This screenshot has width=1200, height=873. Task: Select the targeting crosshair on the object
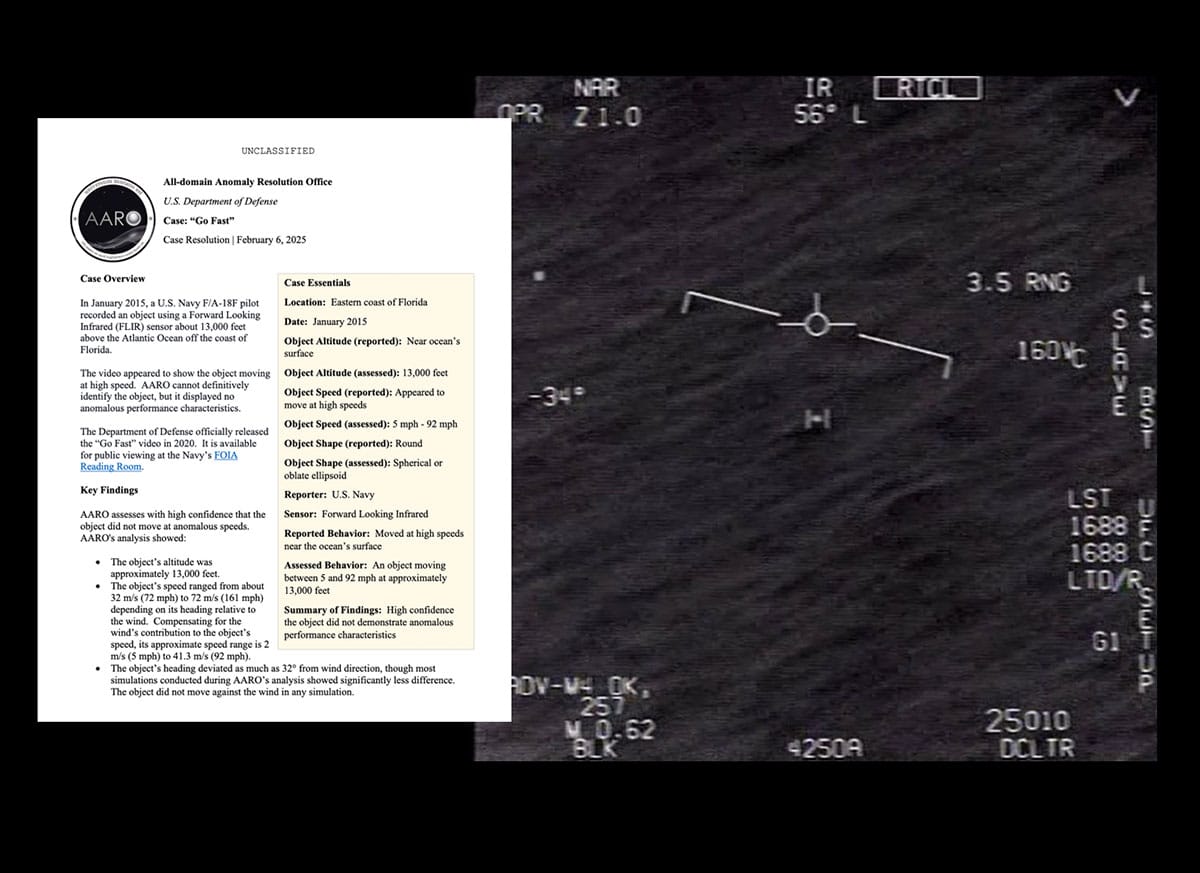pos(818,323)
